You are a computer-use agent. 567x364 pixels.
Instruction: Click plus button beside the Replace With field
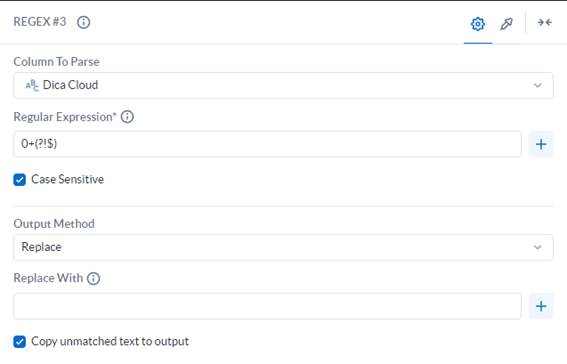pyautogui.click(x=541, y=306)
